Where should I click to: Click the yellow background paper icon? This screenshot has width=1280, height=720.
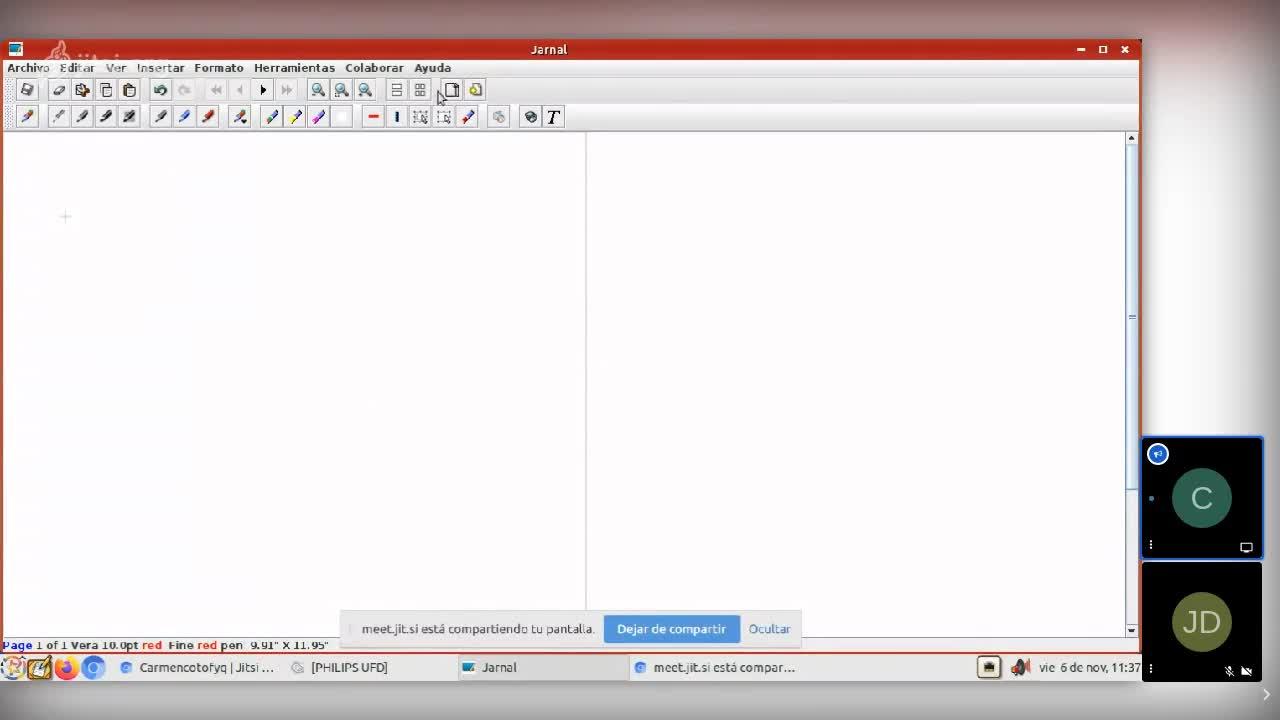pos(476,90)
